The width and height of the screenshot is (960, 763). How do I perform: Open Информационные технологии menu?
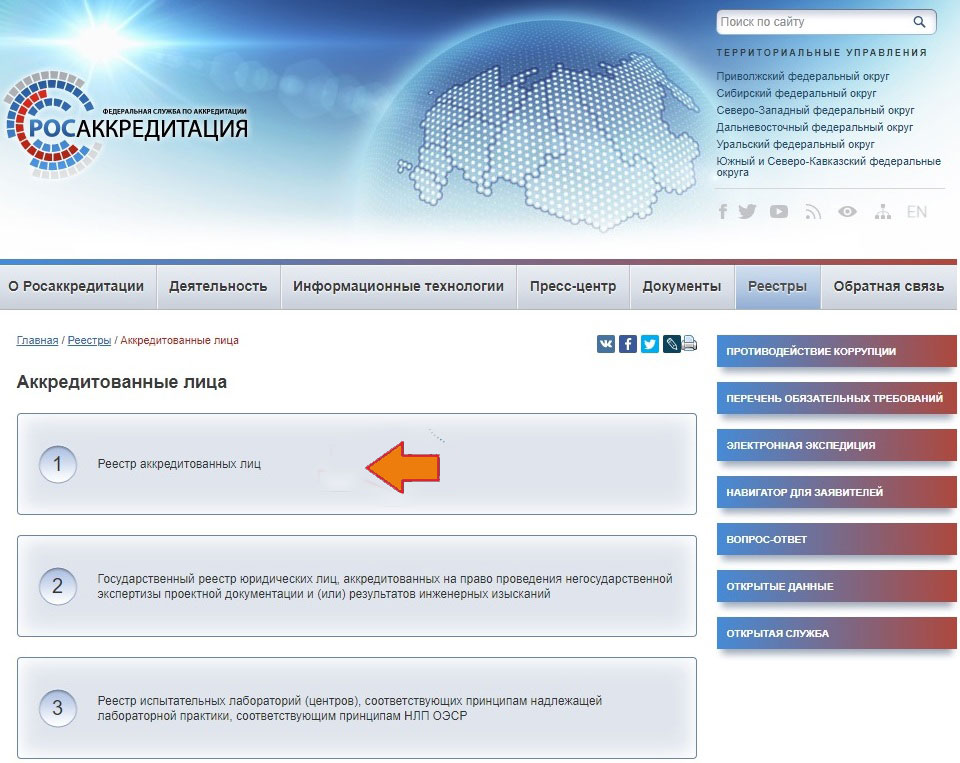coord(399,287)
